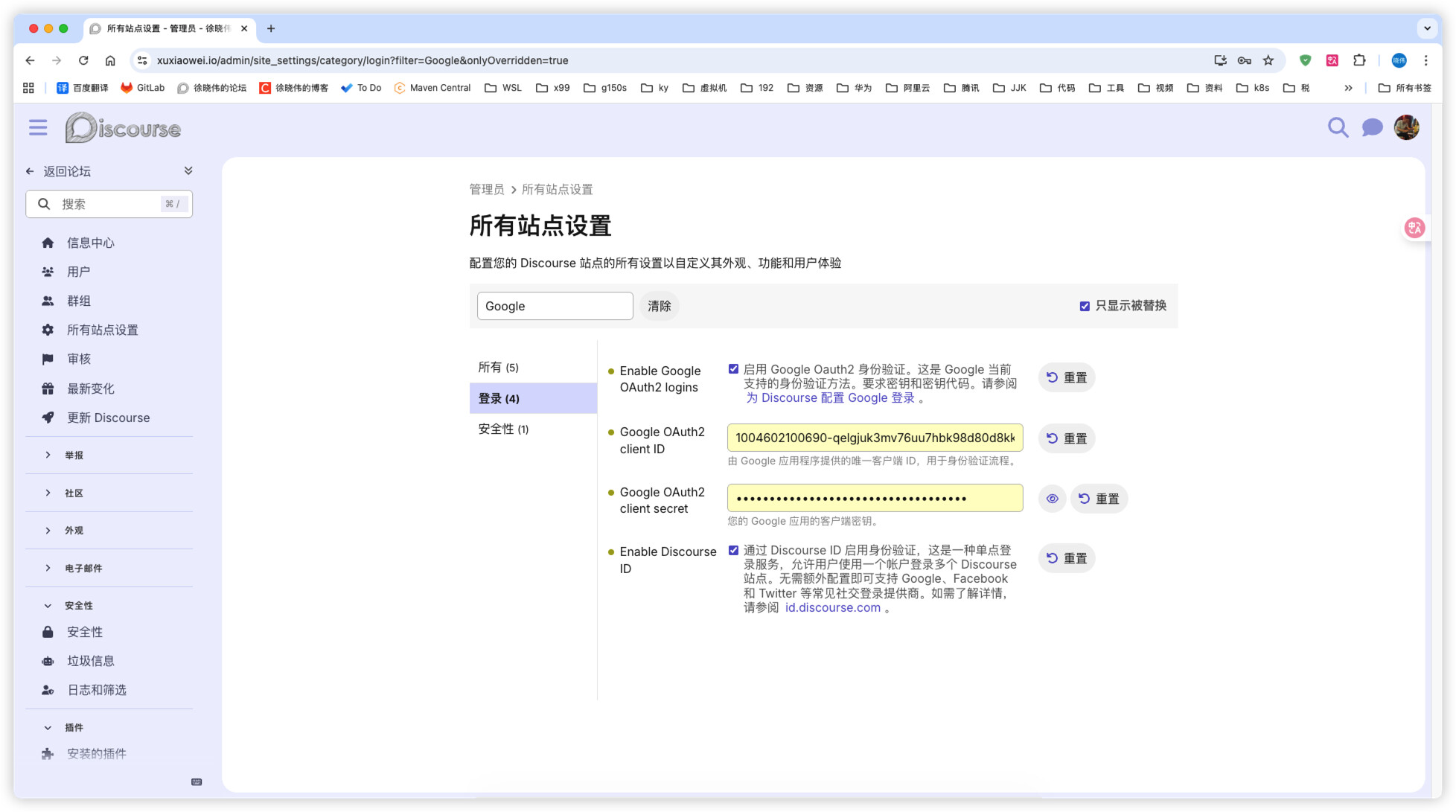Expand the 举报 sidebar section

click(x=74, y=455)
